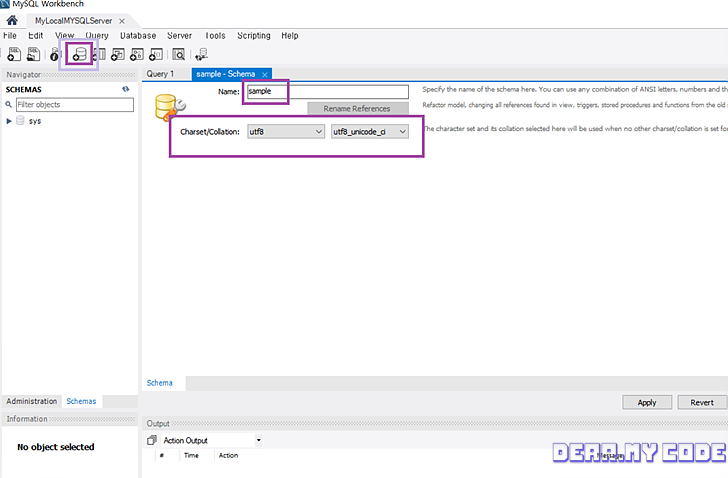Close the MyLocalMYSQLServer connection tab
Screen dimensions: 728x478
click(x=122, y=21)
